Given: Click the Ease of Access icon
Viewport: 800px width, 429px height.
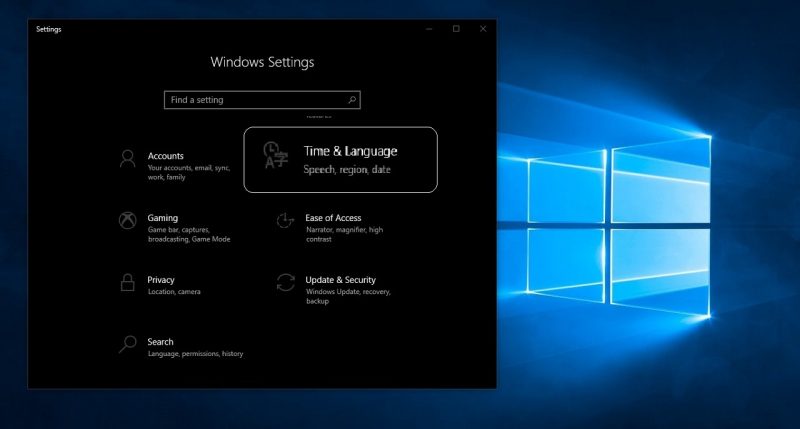Looking at the screenshot, I should (285, 221).
